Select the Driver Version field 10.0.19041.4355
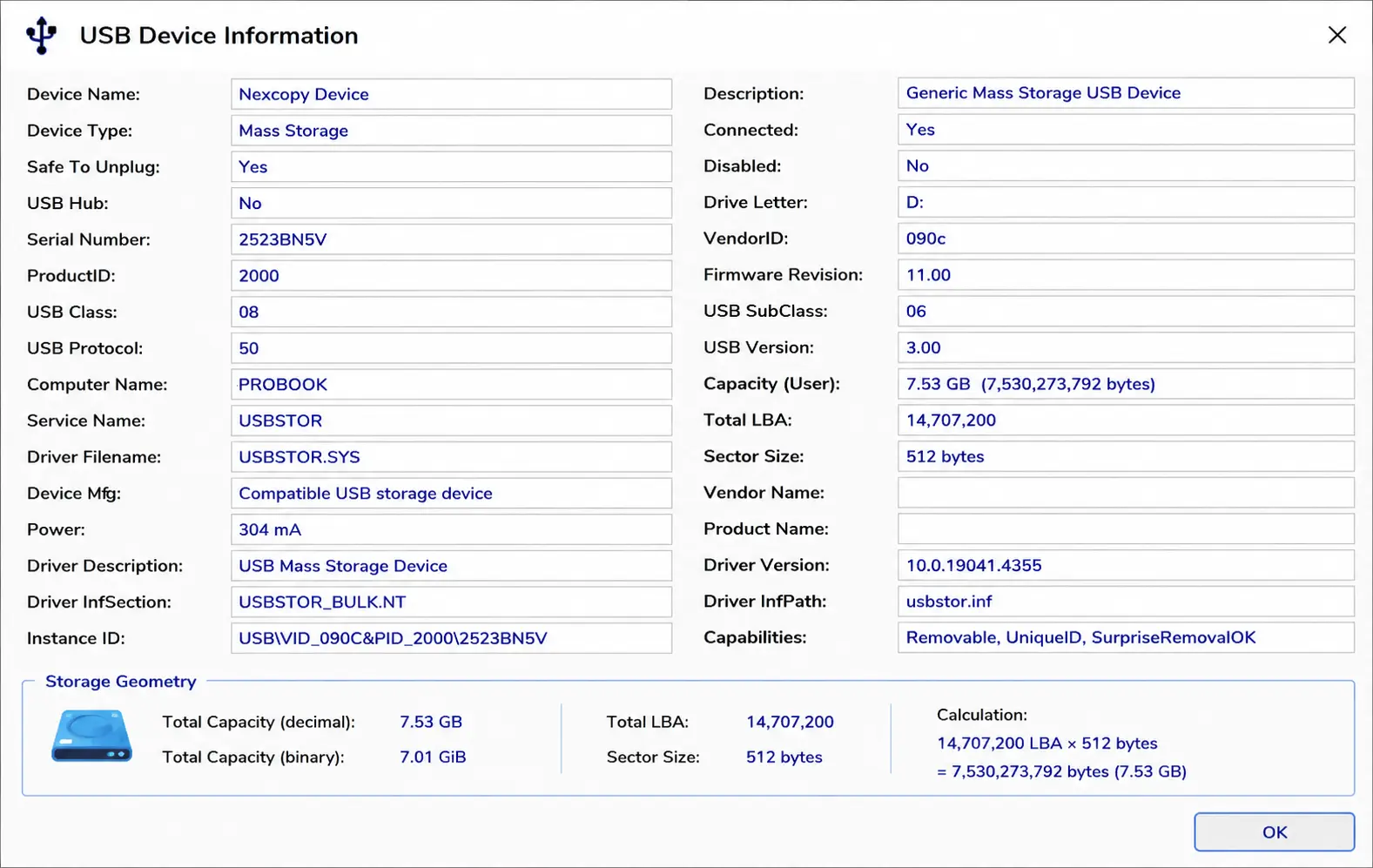Screen dimensions: 1373x868 click(1126, 565)
